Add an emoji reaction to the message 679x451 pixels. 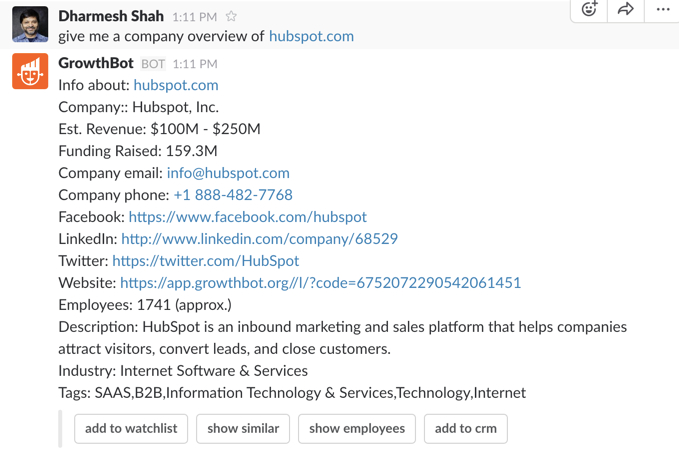coord(589,9)
